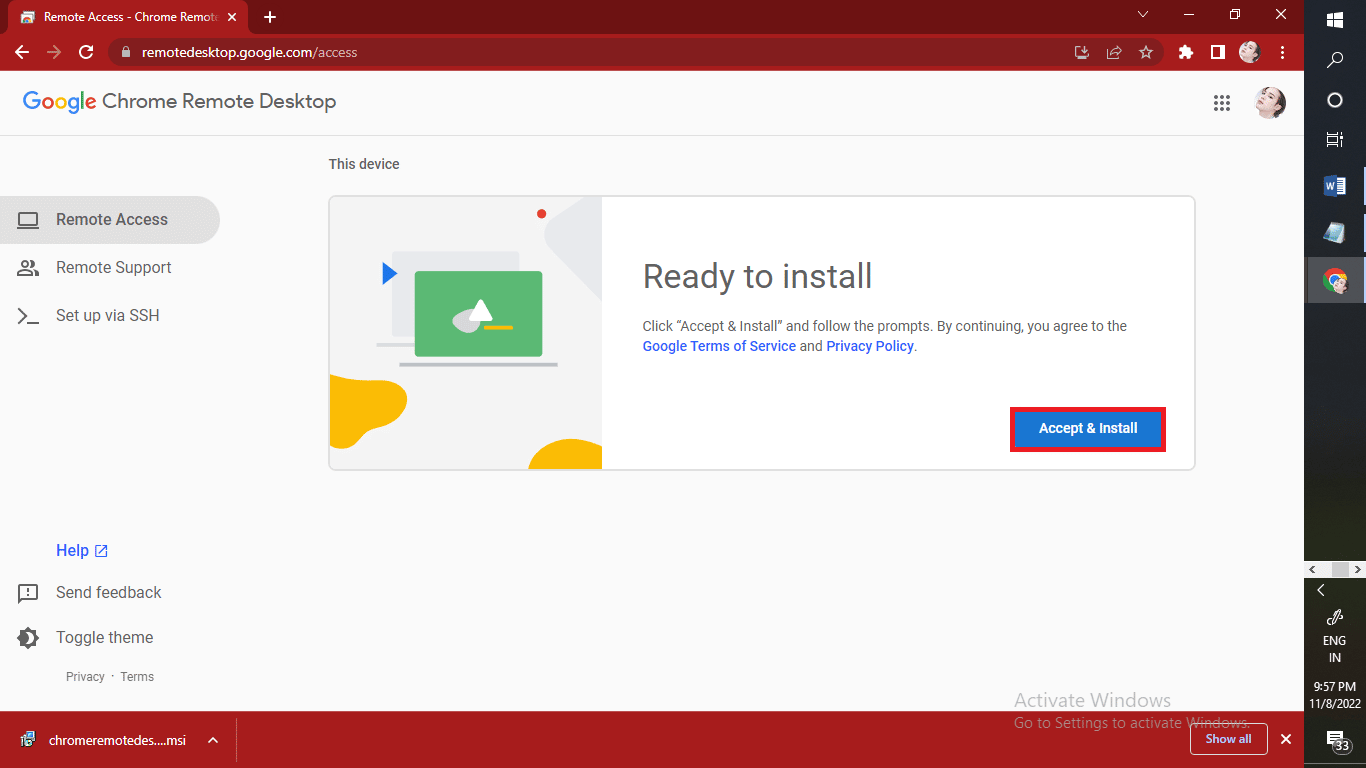Viewport: 1366px width, 768px height.
Task: Open Microsoft Word from the taskbar
Action: [x=1334, y=185]
